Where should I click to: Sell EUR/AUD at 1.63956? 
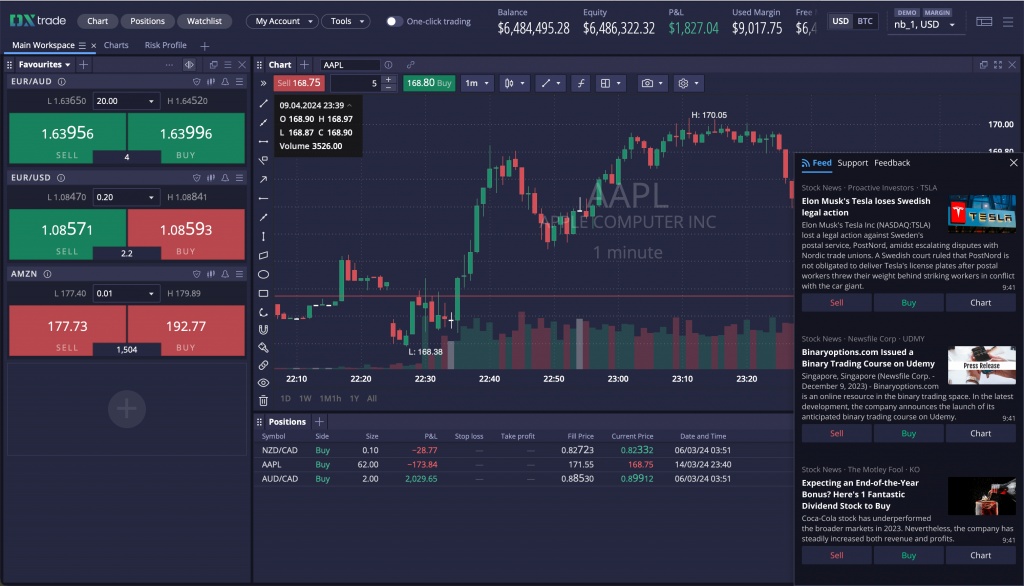click(67, 138)
